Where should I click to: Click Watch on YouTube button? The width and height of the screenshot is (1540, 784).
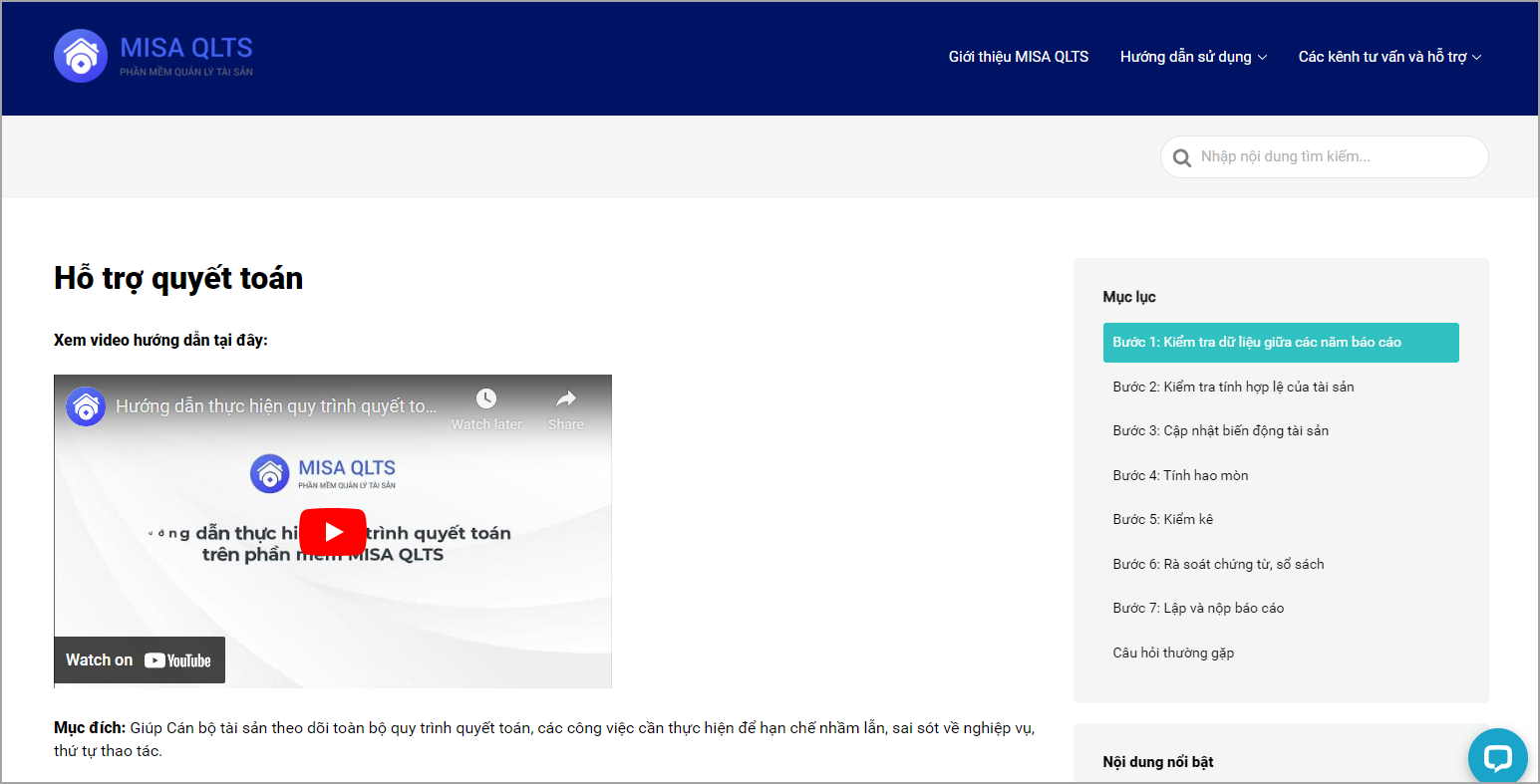140,660
